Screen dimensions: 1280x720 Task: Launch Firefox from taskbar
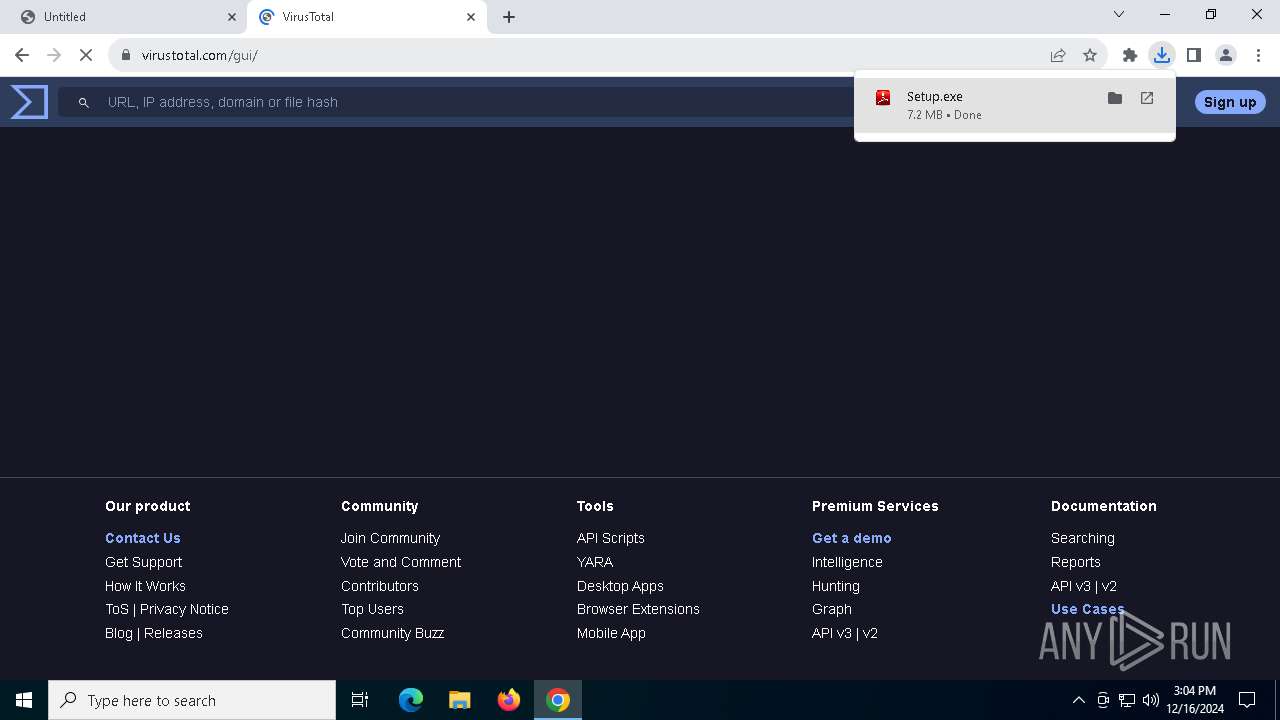click(509, 700)
